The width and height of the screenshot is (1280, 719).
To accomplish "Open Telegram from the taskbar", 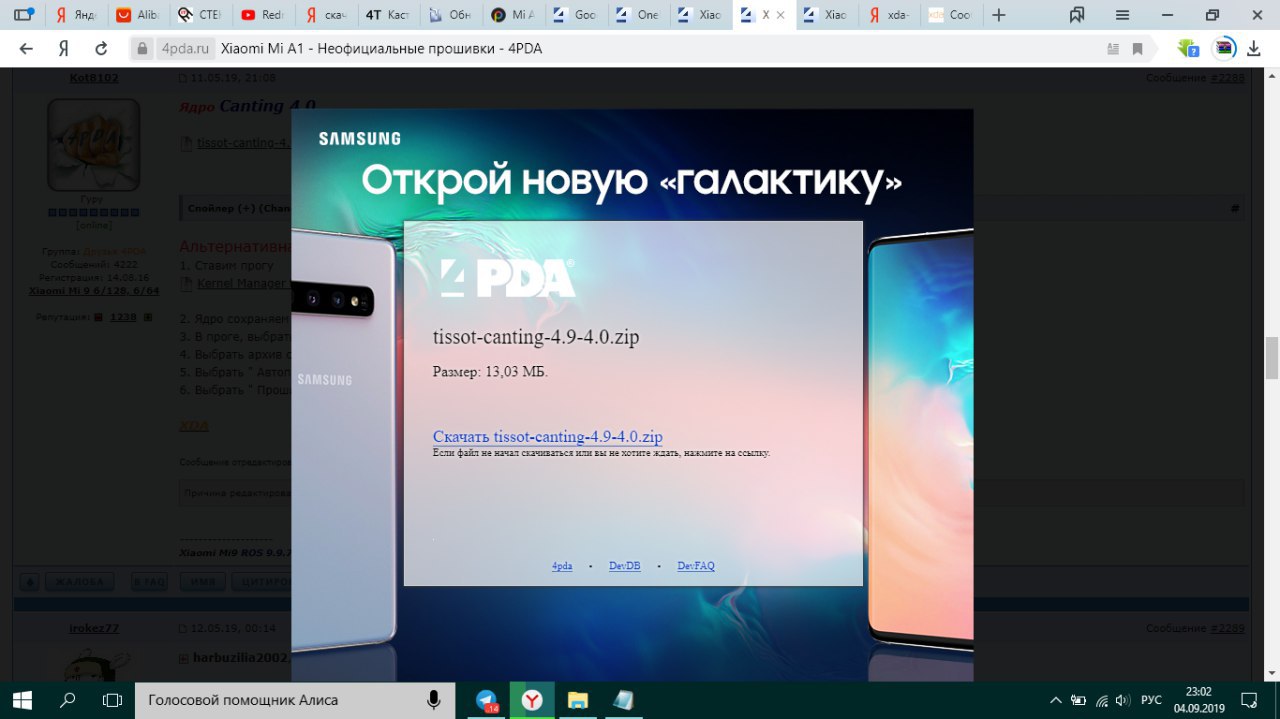I will click(487, 700).
